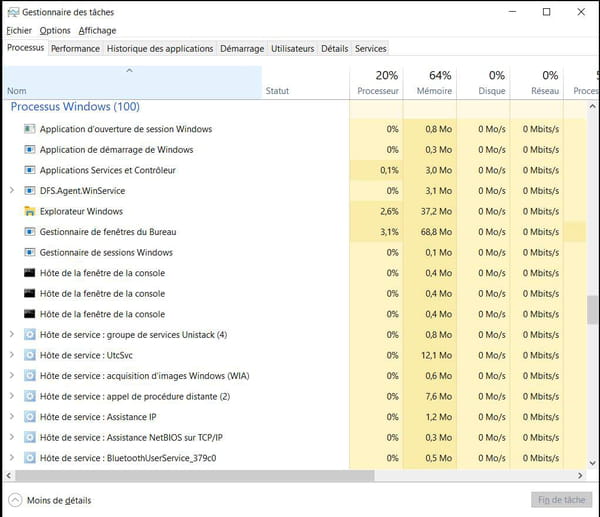Click icon of Application de démarrage de Windows
The width and height of the screenshot is (600, 517).
point(29,150)
